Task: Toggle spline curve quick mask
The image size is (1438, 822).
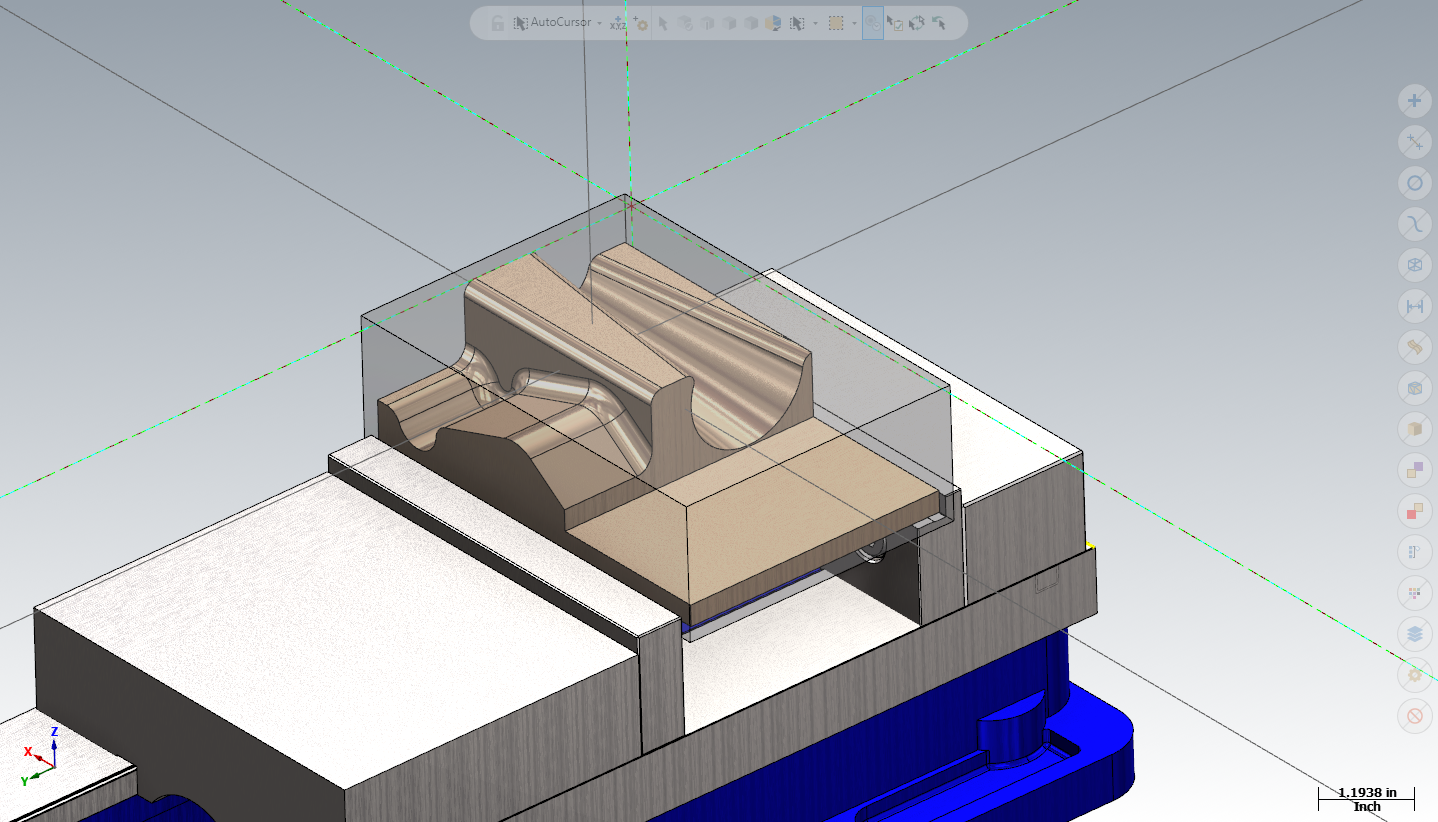Action: [x=1414, y=224]
